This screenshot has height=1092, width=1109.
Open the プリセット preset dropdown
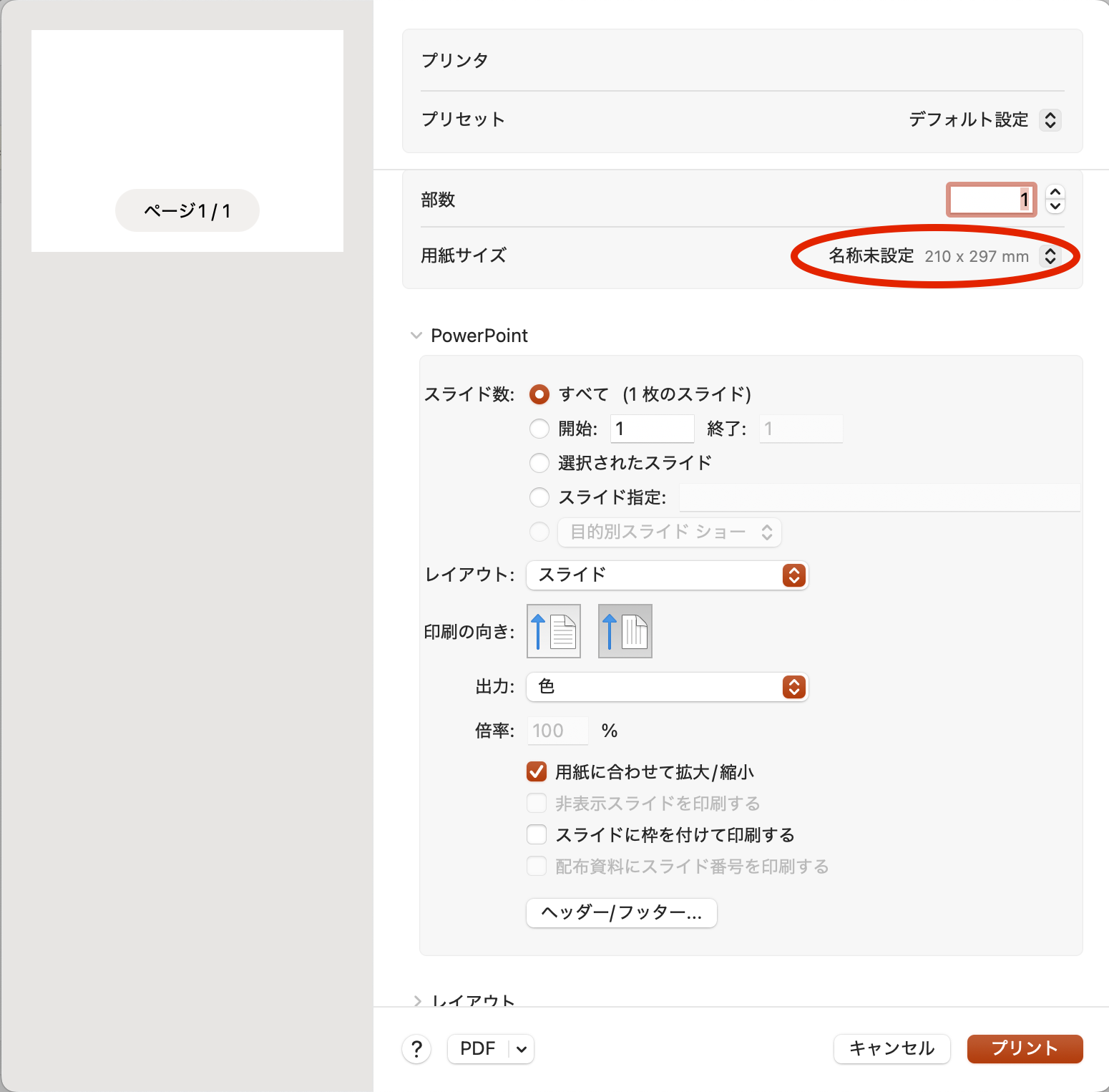pyautogui.click(x=1050, y=120)
